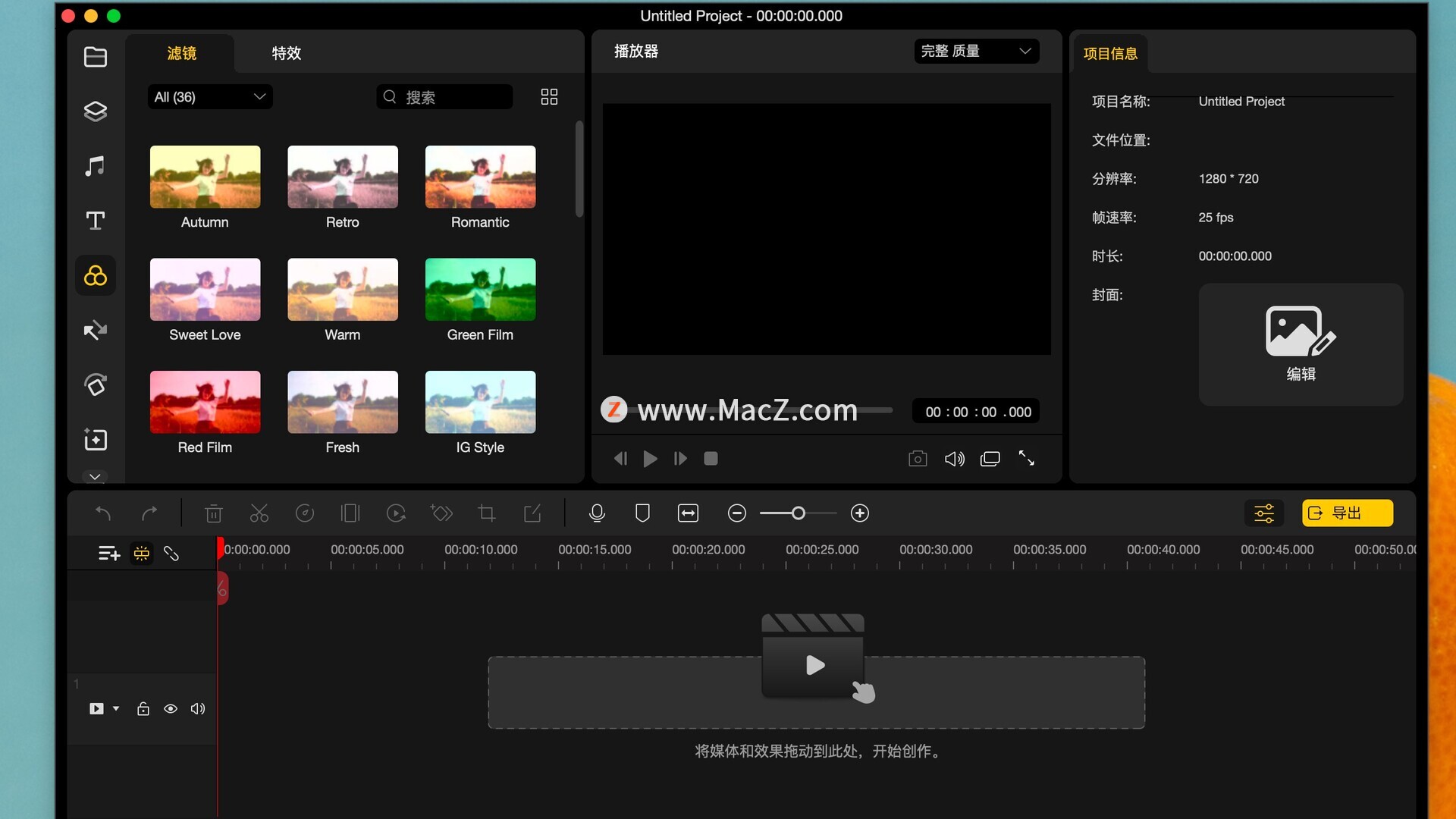
Task: Open the motion play circle tool
Action: pos(396,513)
